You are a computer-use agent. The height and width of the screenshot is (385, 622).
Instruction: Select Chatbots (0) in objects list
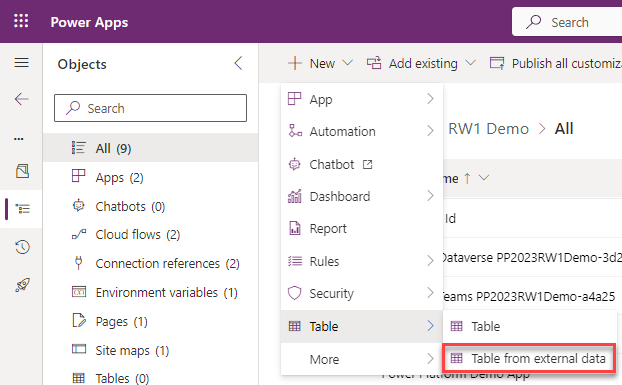click(x=151, y=206)
